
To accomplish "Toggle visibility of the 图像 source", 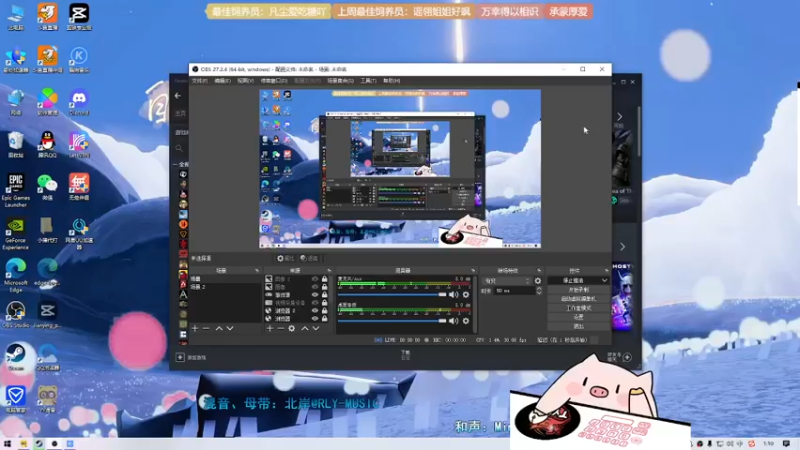I will pos(315,287).
